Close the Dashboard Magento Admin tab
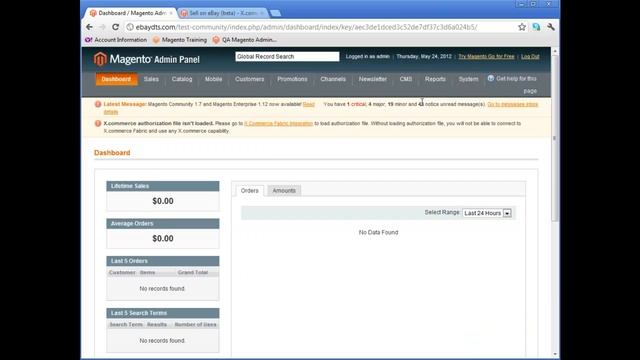This screenshot has height=360, width=640. point(171,13)
